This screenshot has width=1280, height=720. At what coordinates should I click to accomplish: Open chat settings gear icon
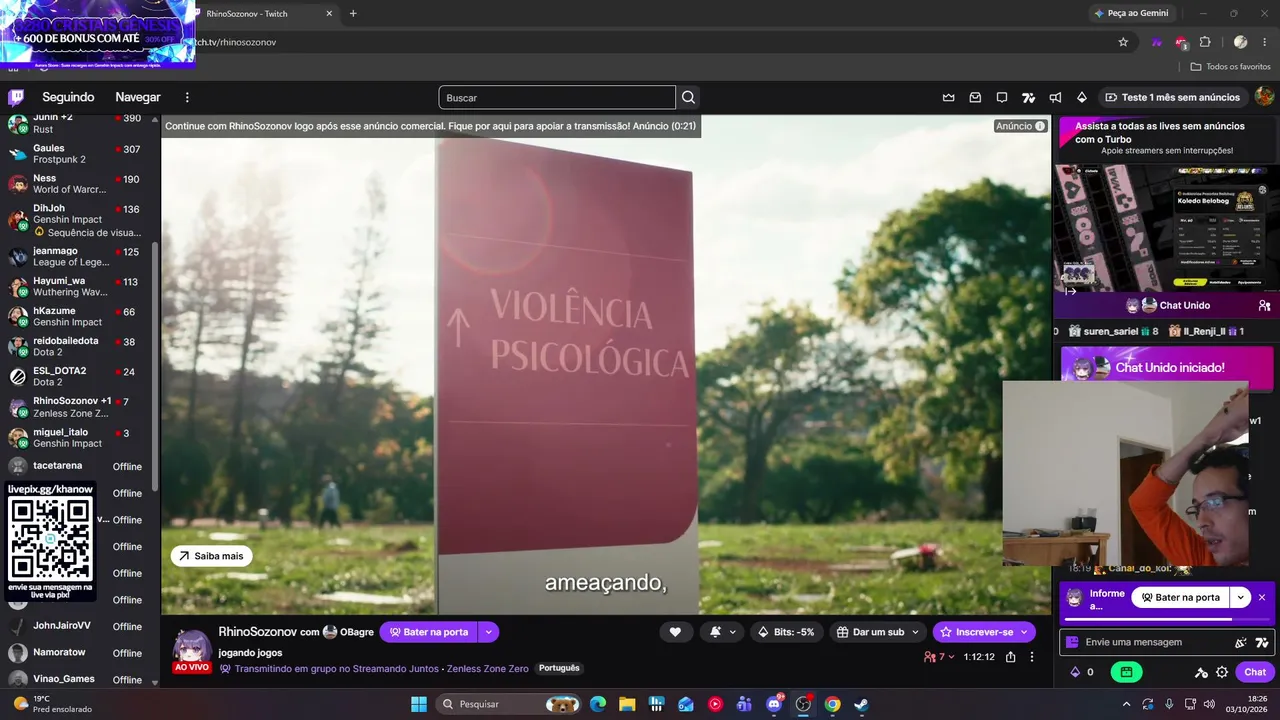click(1222, 672)
